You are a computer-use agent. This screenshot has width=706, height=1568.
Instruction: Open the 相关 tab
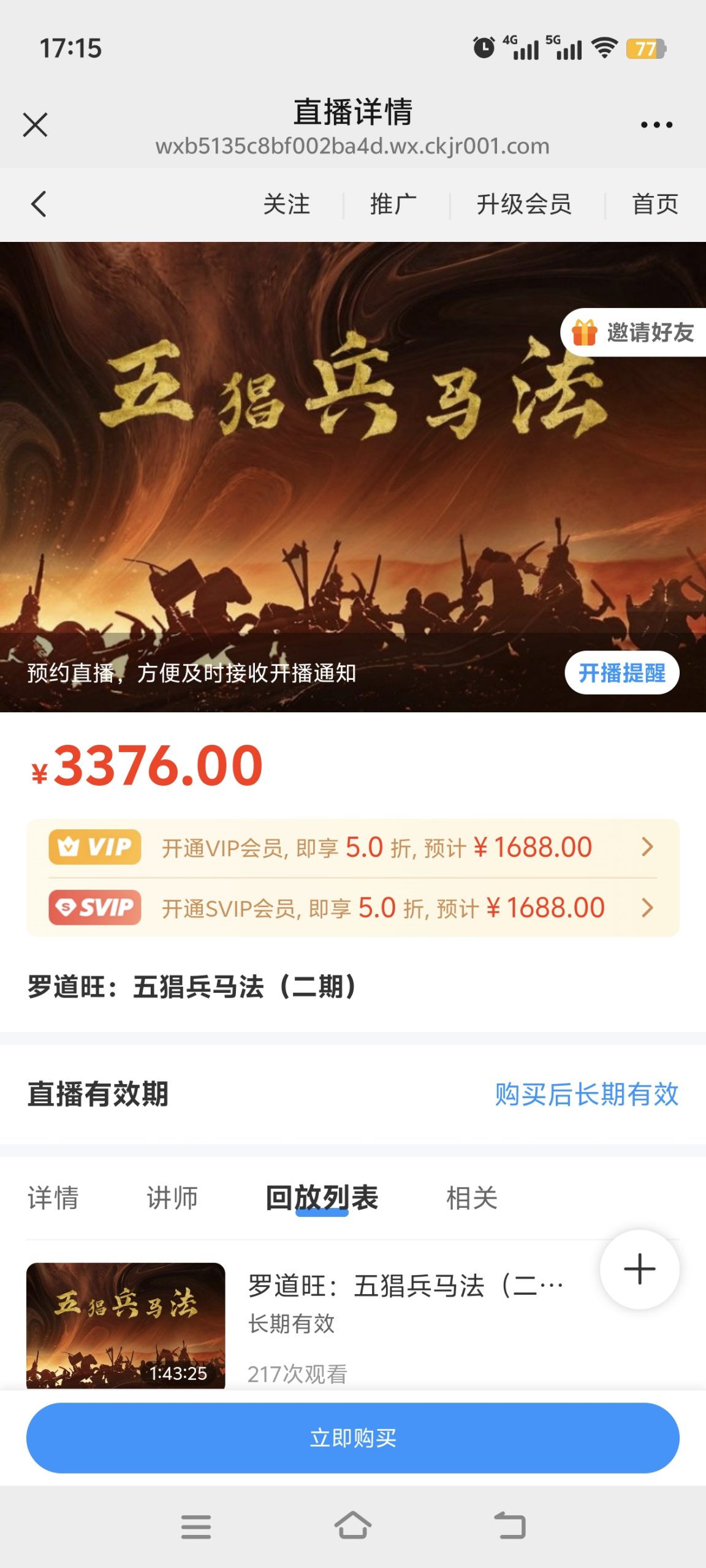[471, 1197]
